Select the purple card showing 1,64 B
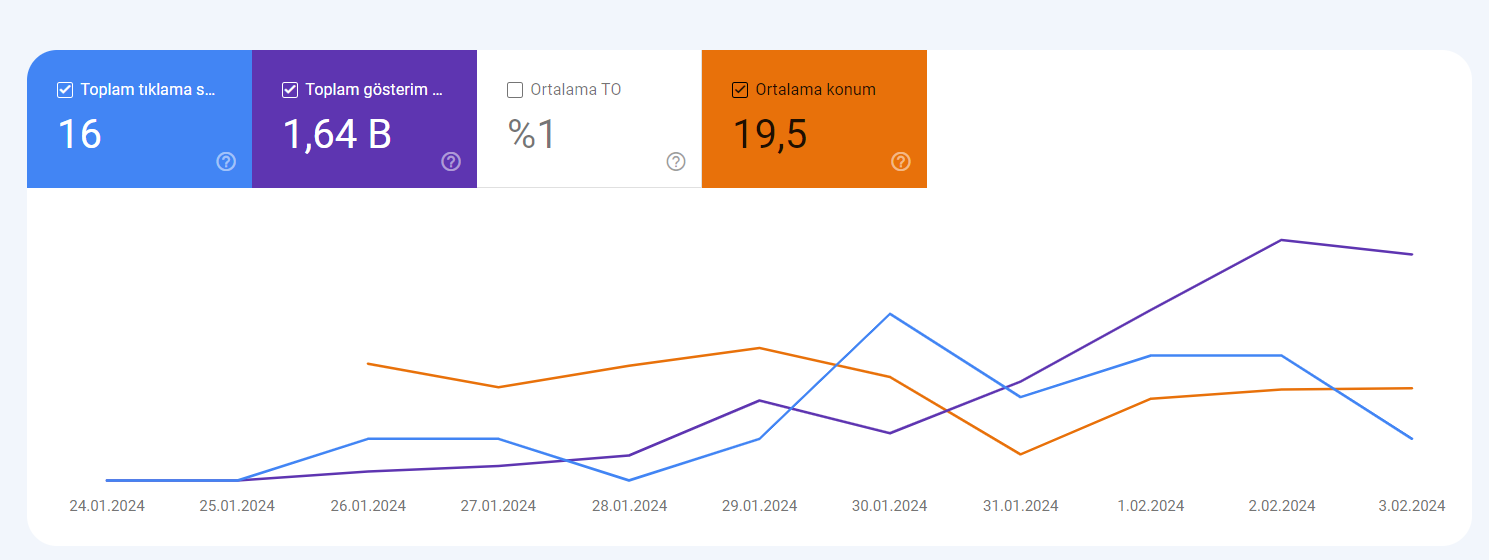 364,119
